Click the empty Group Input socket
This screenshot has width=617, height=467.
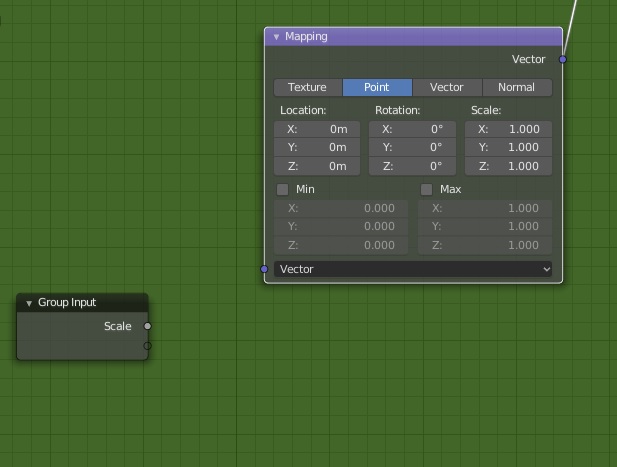tap(148, 346)
